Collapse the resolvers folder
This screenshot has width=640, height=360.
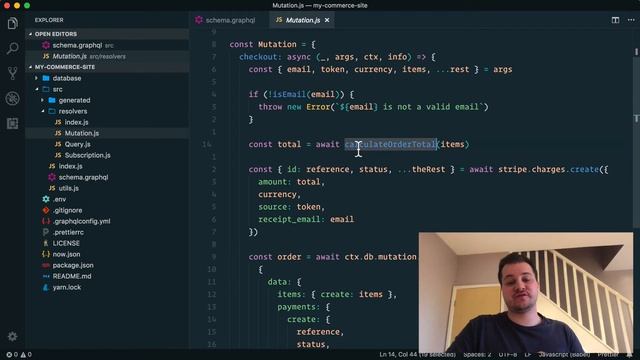(x=73, y=111)
